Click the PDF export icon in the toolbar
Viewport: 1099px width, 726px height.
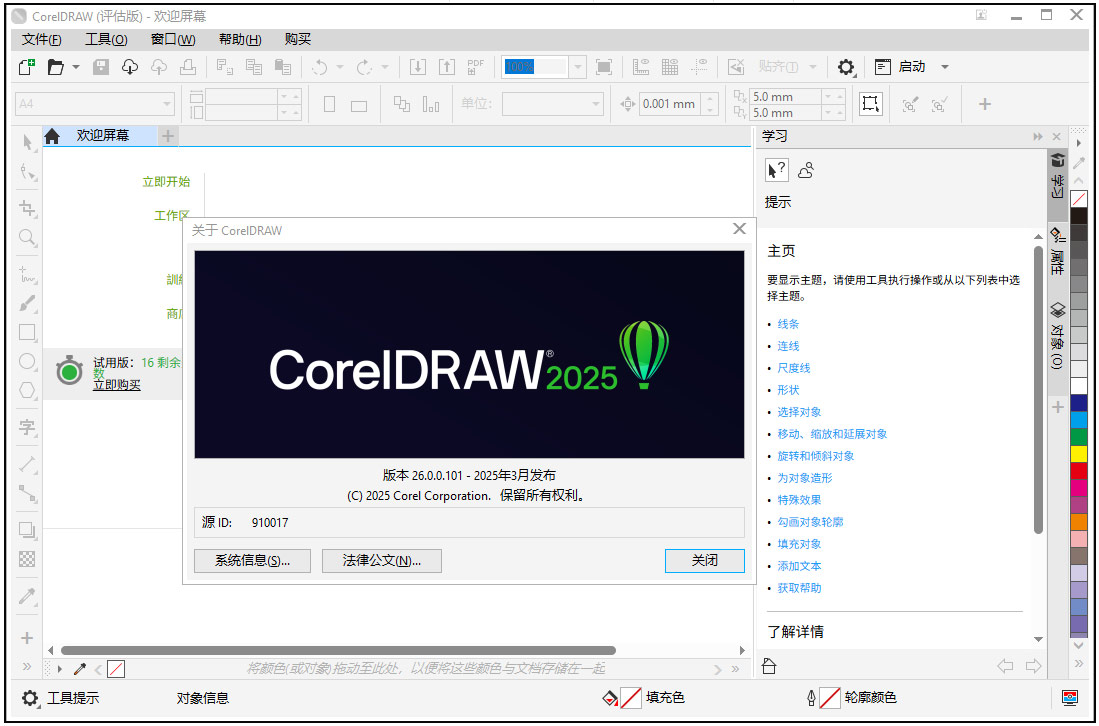475,67
